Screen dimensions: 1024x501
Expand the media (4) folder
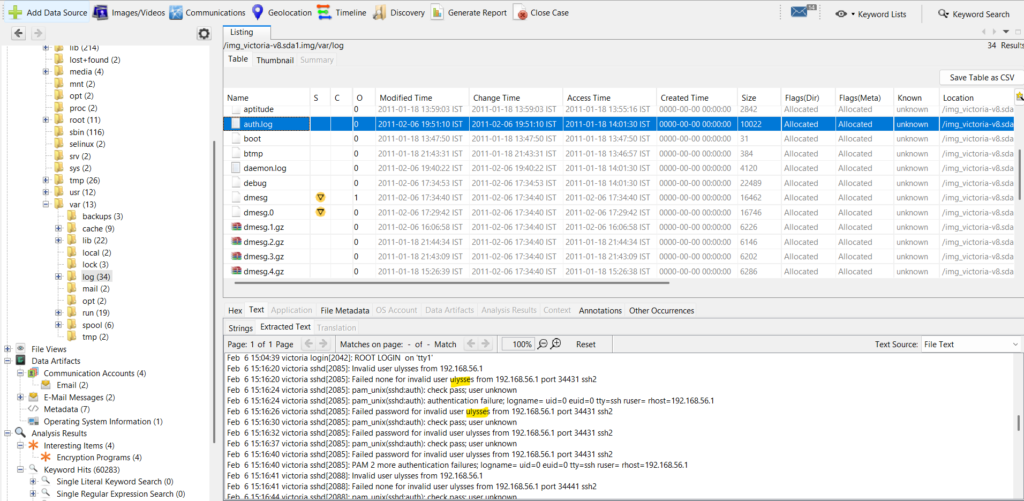pos(46,71)
